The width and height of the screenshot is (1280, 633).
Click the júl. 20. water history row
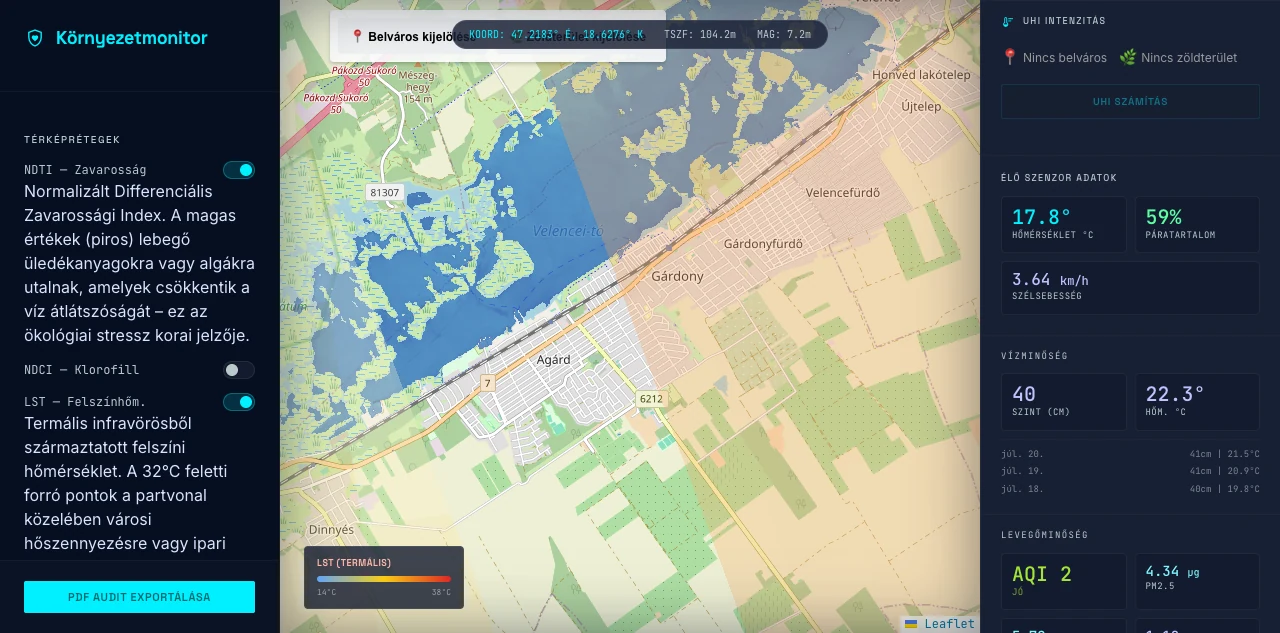point(1130,454)
